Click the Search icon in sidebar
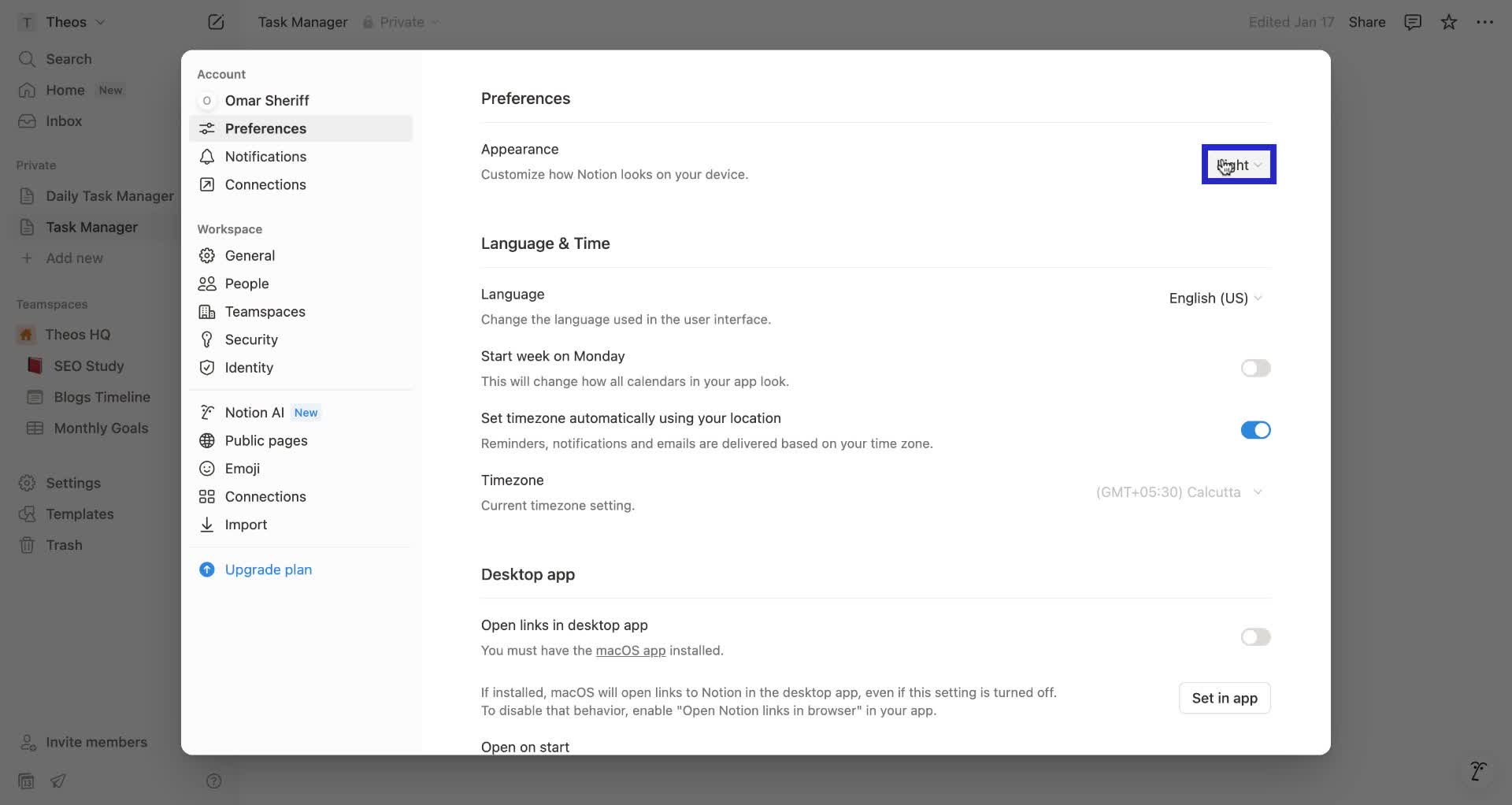 tap(28, 58)
